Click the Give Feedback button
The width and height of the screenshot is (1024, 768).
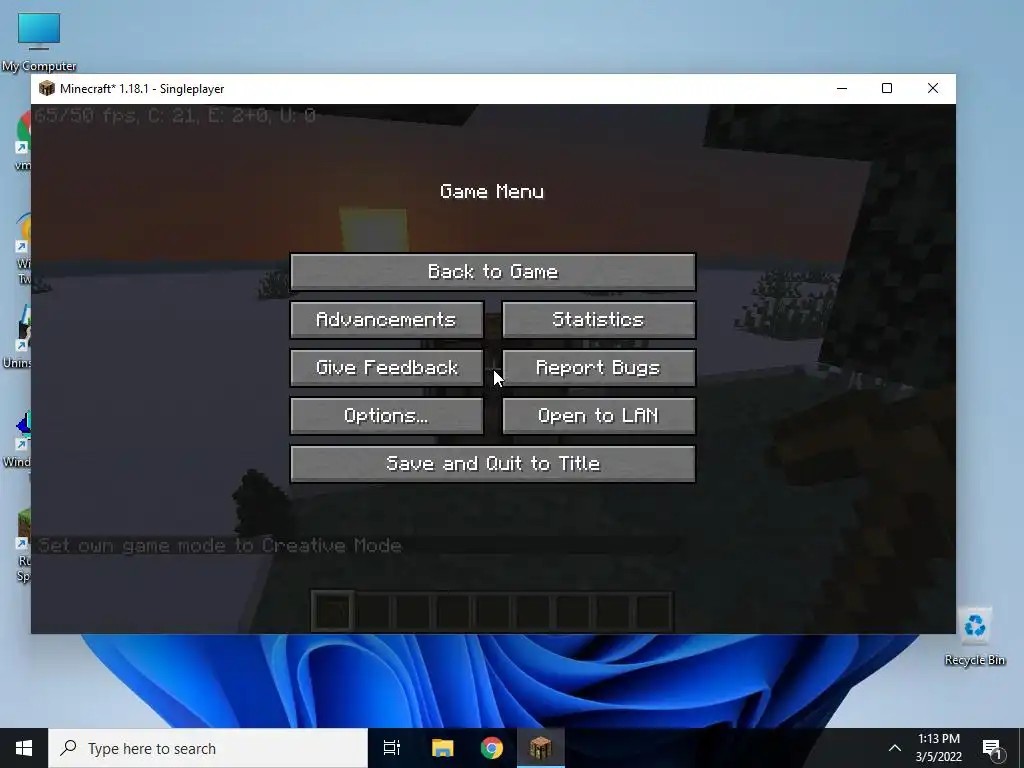[x=387, y=368]
